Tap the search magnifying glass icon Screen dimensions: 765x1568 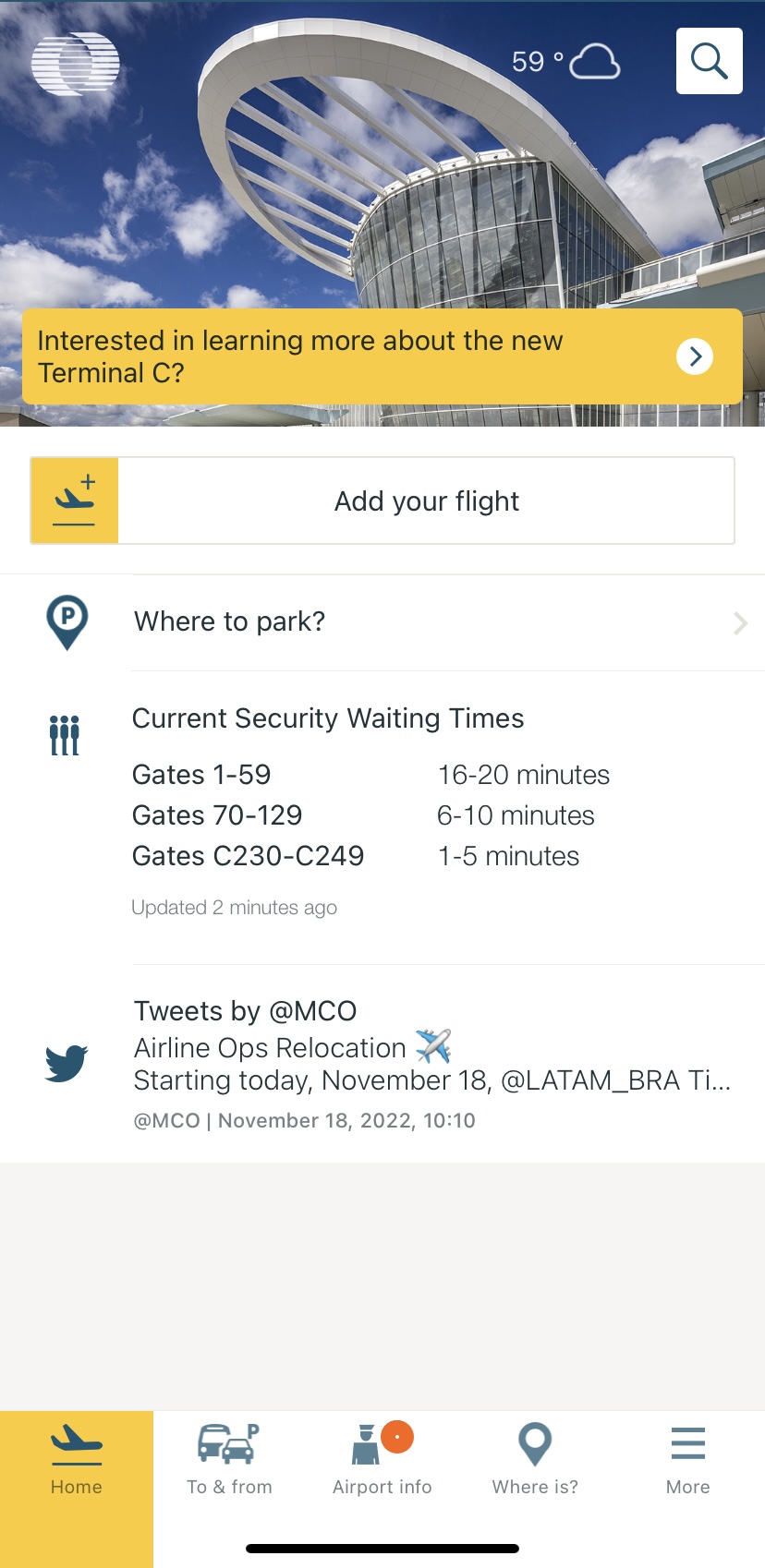coord(709,61)
